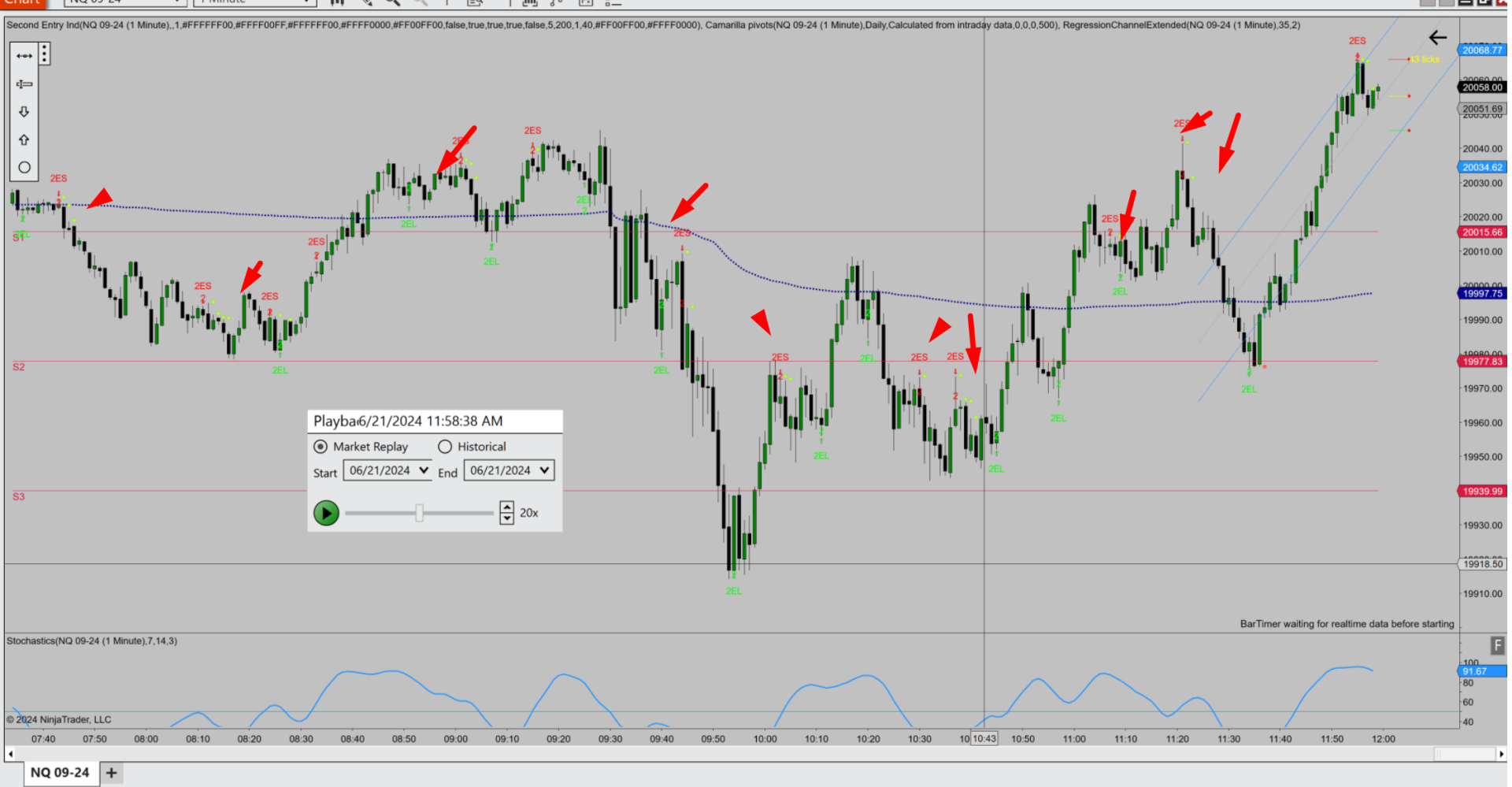1512x787 pixels.
Task: Select the up arrow marker tool
Action: [x=24, y=139]
